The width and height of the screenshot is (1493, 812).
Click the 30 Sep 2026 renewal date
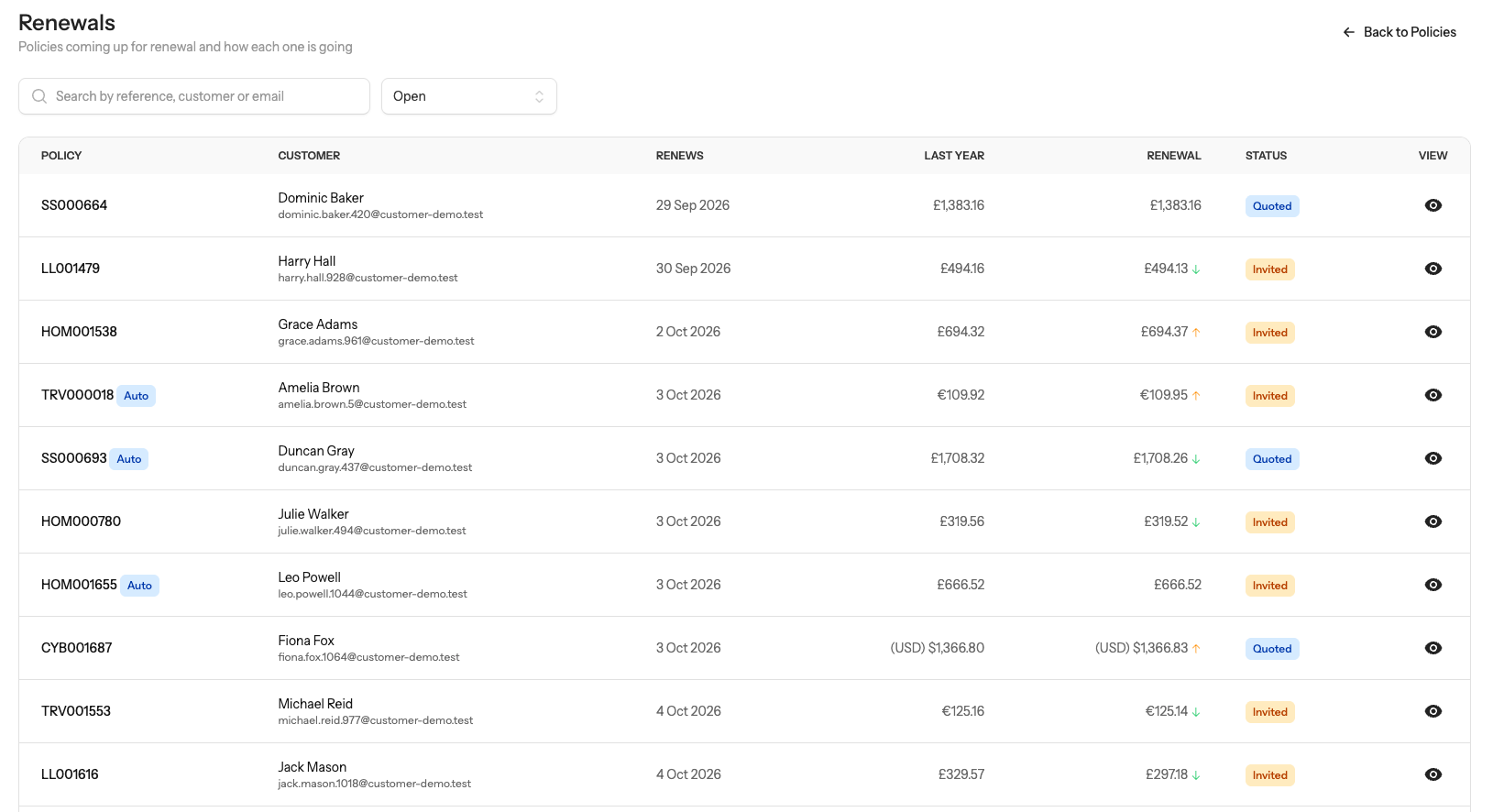click(x=694, y=269)
